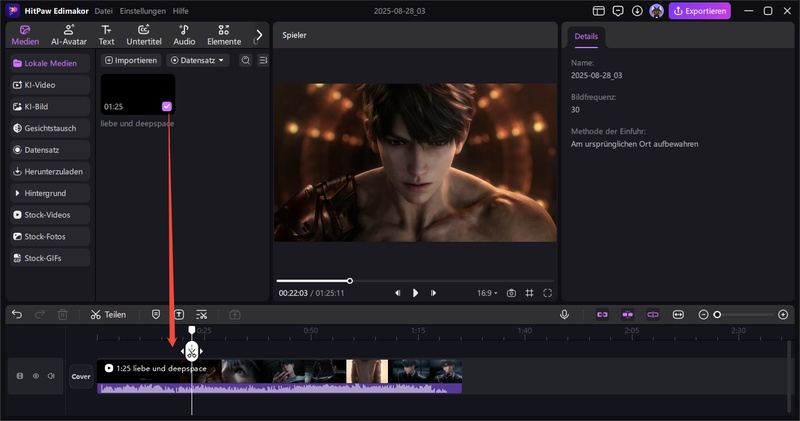Click the crop icon in player

(x=530, y=293)
